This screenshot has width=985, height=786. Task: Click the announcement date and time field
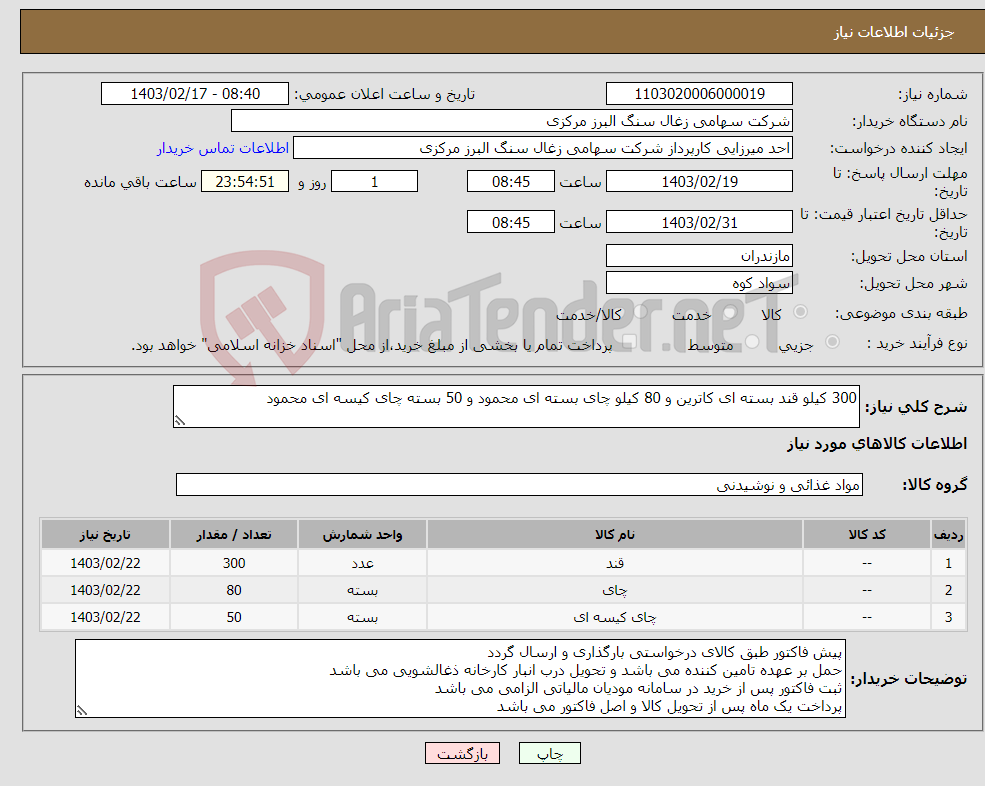195,94
